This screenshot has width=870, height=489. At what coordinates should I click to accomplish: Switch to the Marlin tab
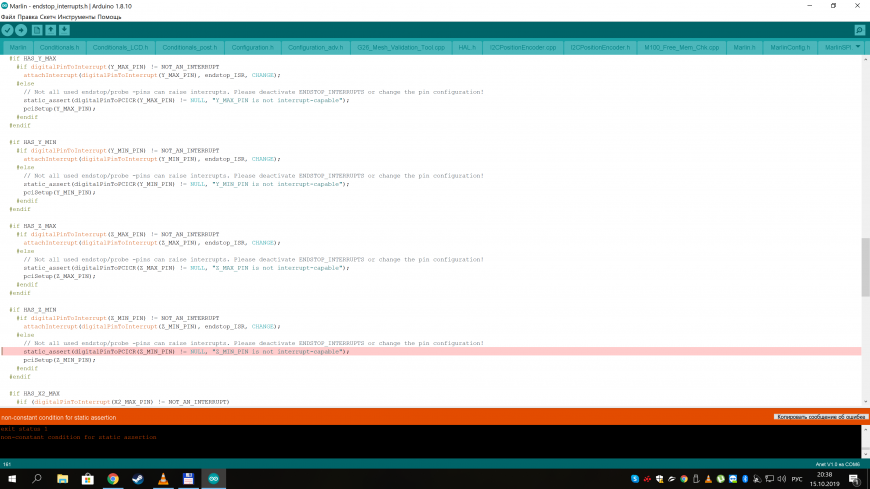point(18,48)
